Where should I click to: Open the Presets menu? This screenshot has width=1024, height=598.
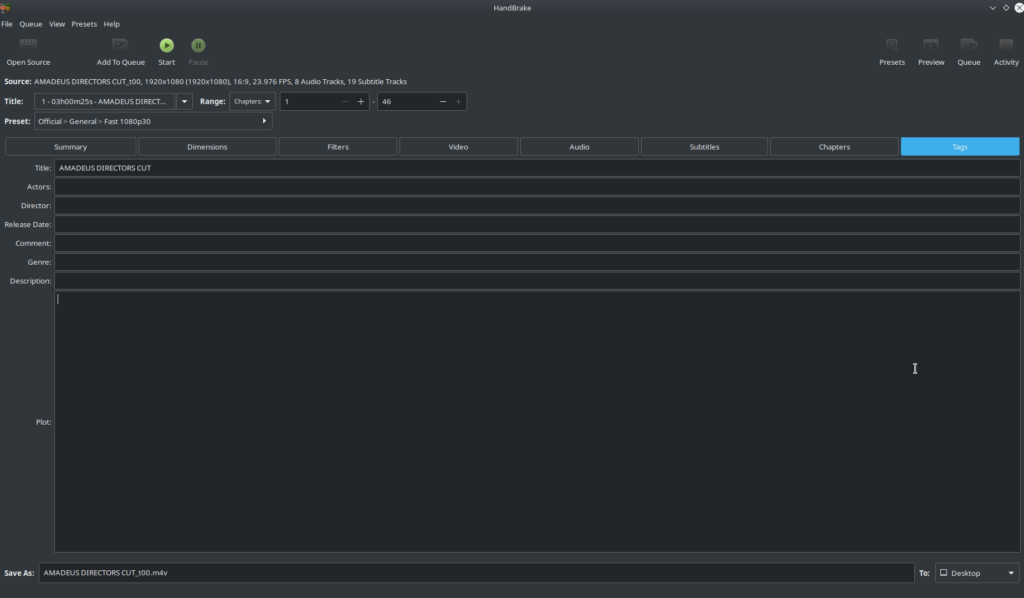point(84,24)
